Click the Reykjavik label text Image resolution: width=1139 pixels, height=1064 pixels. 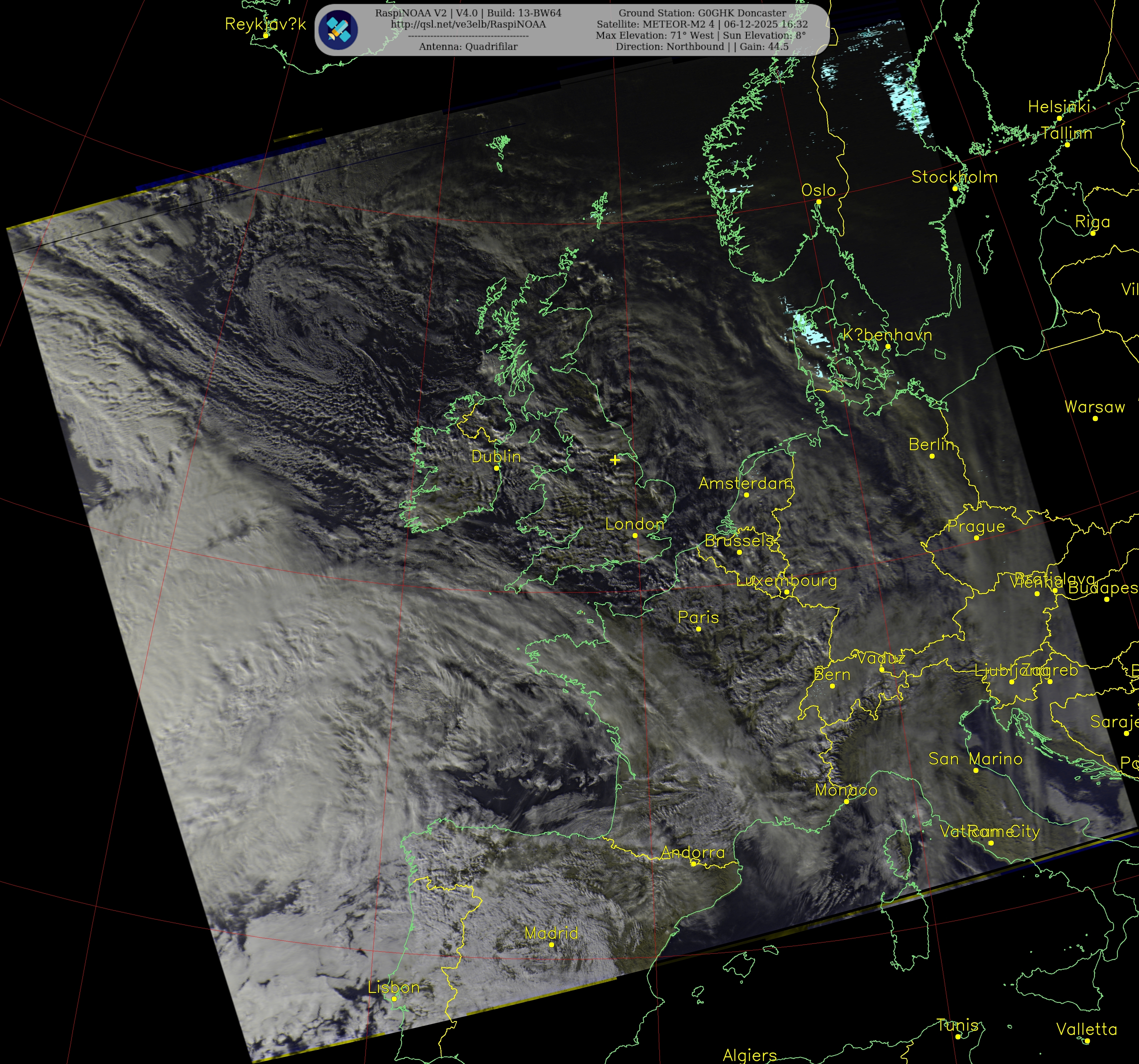(265, 24)
